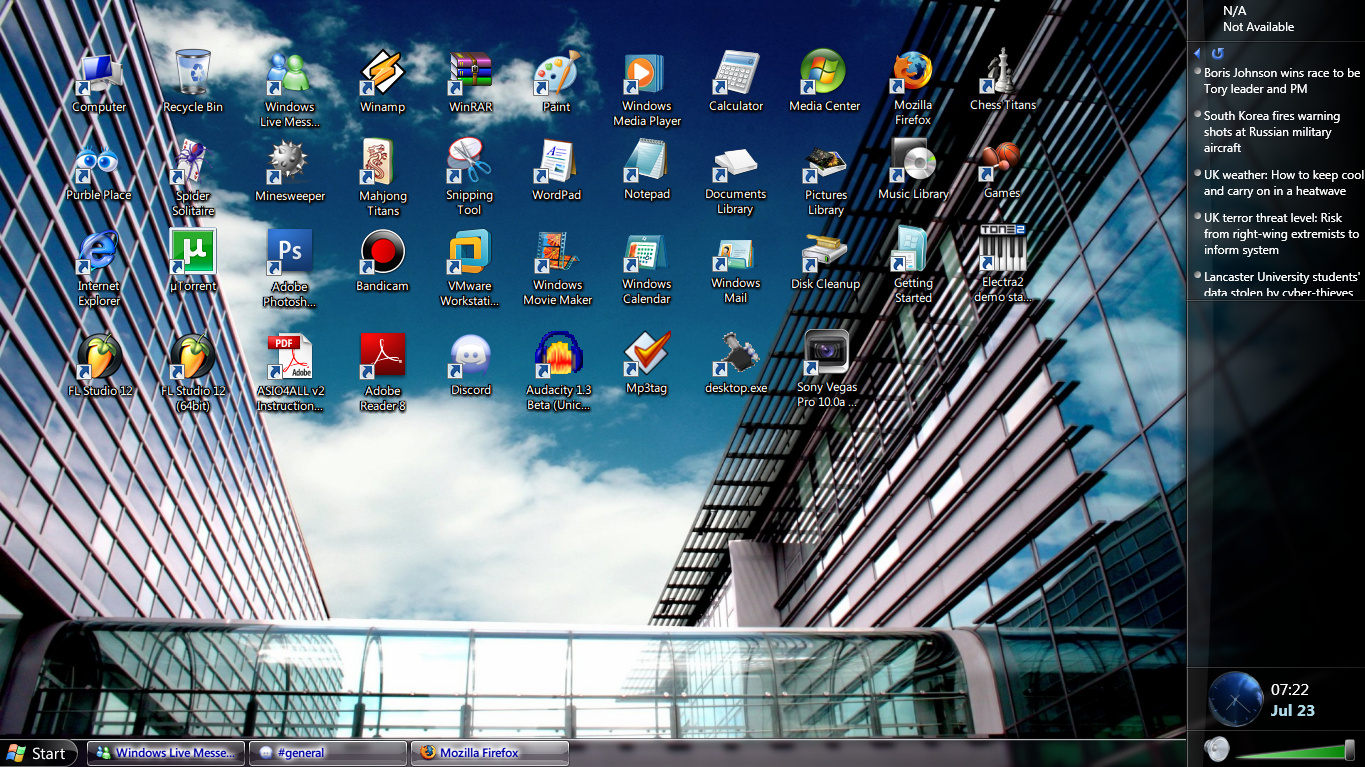Open the Snipping Tool shortcut
The width and height of the screenshot is (1365, 767).
pyautogui.click(x=469, y=178)
